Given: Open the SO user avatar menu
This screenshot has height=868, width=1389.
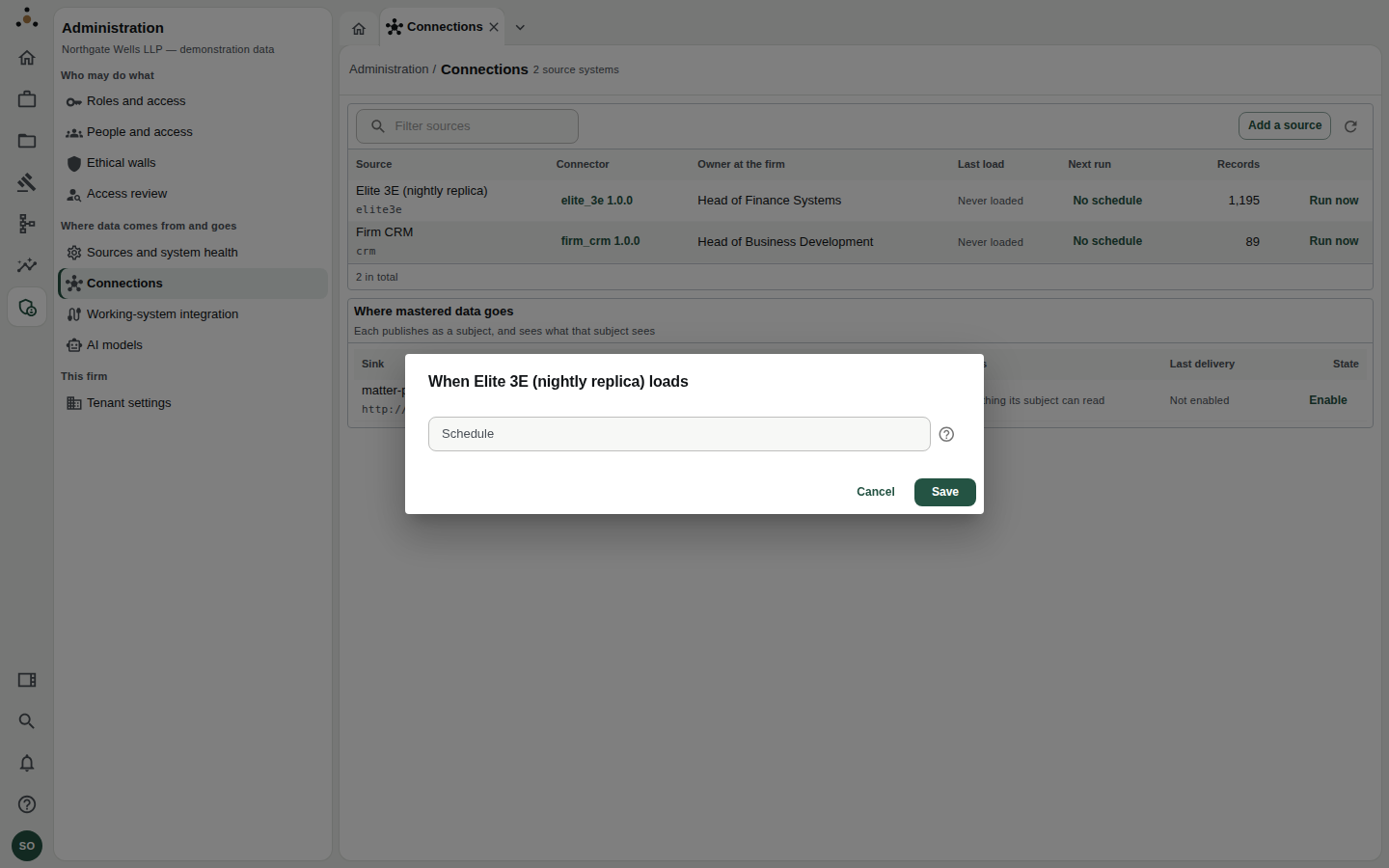Looking at the screenshot, I should coord(27,846).
